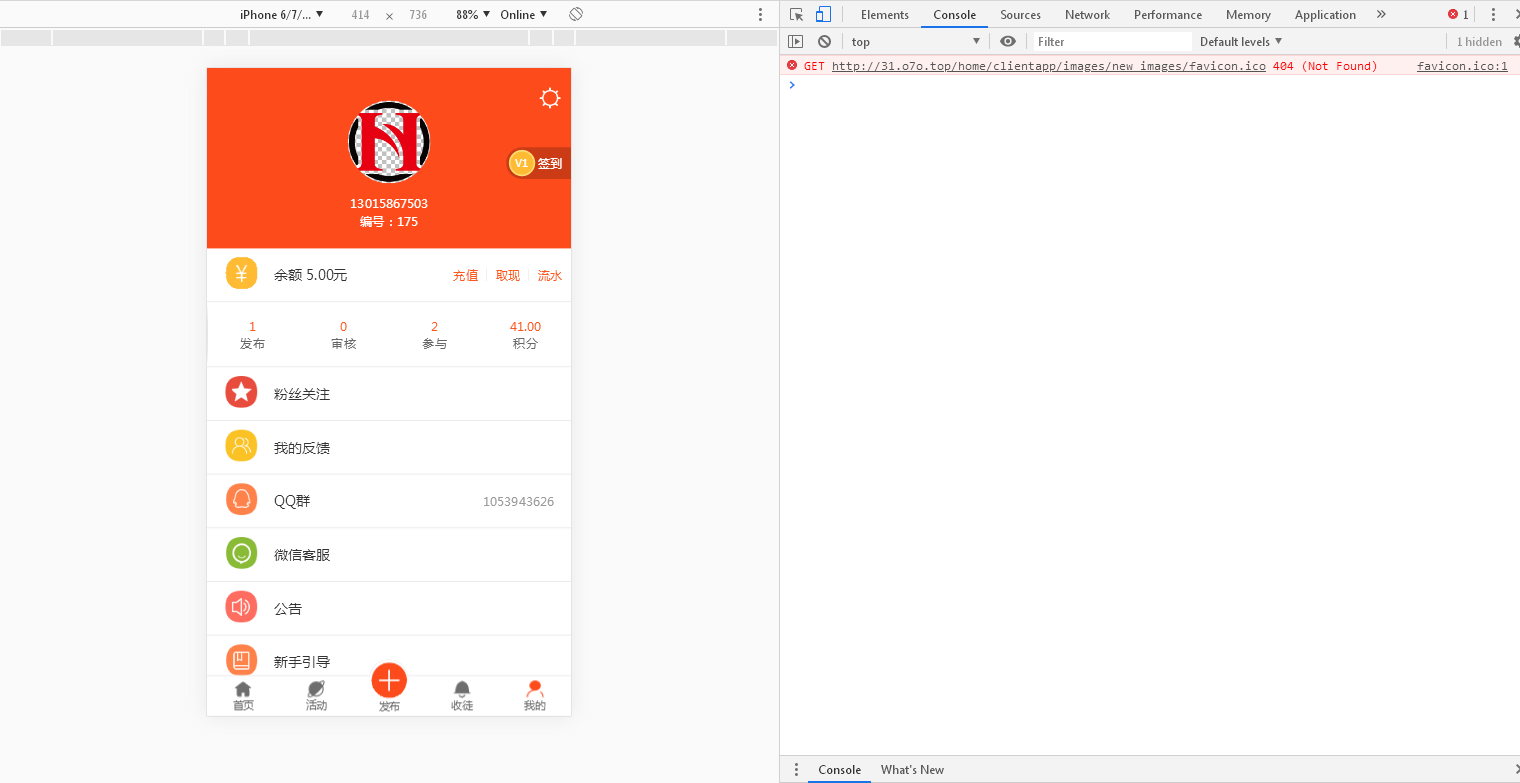Open settings via the gear icon
Screen dimensions: 1520x783
coord(550,98)
